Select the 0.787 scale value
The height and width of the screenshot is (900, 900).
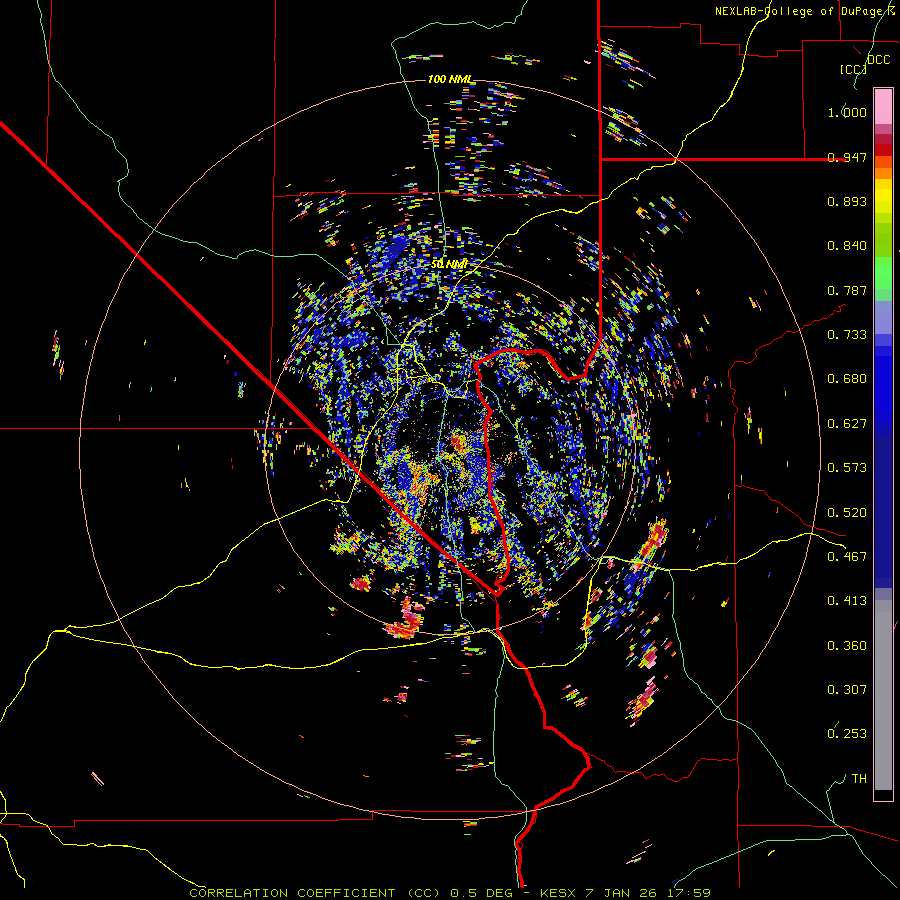847,290
